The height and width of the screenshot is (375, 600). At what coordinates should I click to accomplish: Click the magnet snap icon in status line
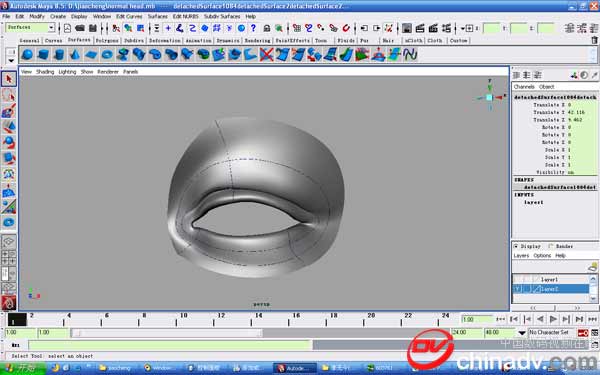click(x=346, y=28)
